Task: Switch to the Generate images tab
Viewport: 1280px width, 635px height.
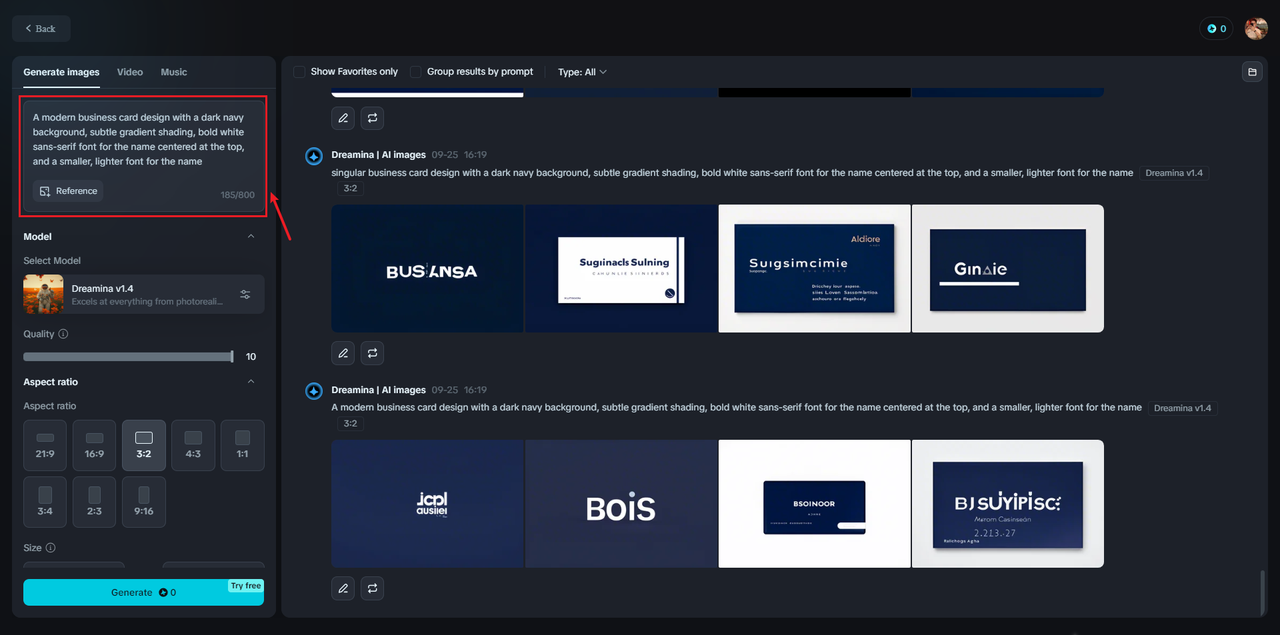Action: [x=61, y=72]
